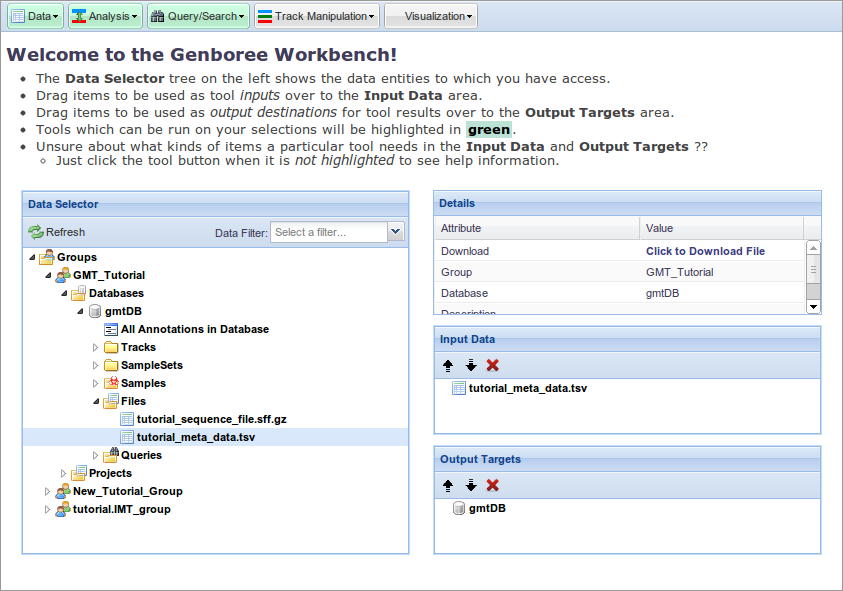This screenshot has height=591, width=843.
Task: Click the Refresh button in Data Selector
Action: (57, 232)
